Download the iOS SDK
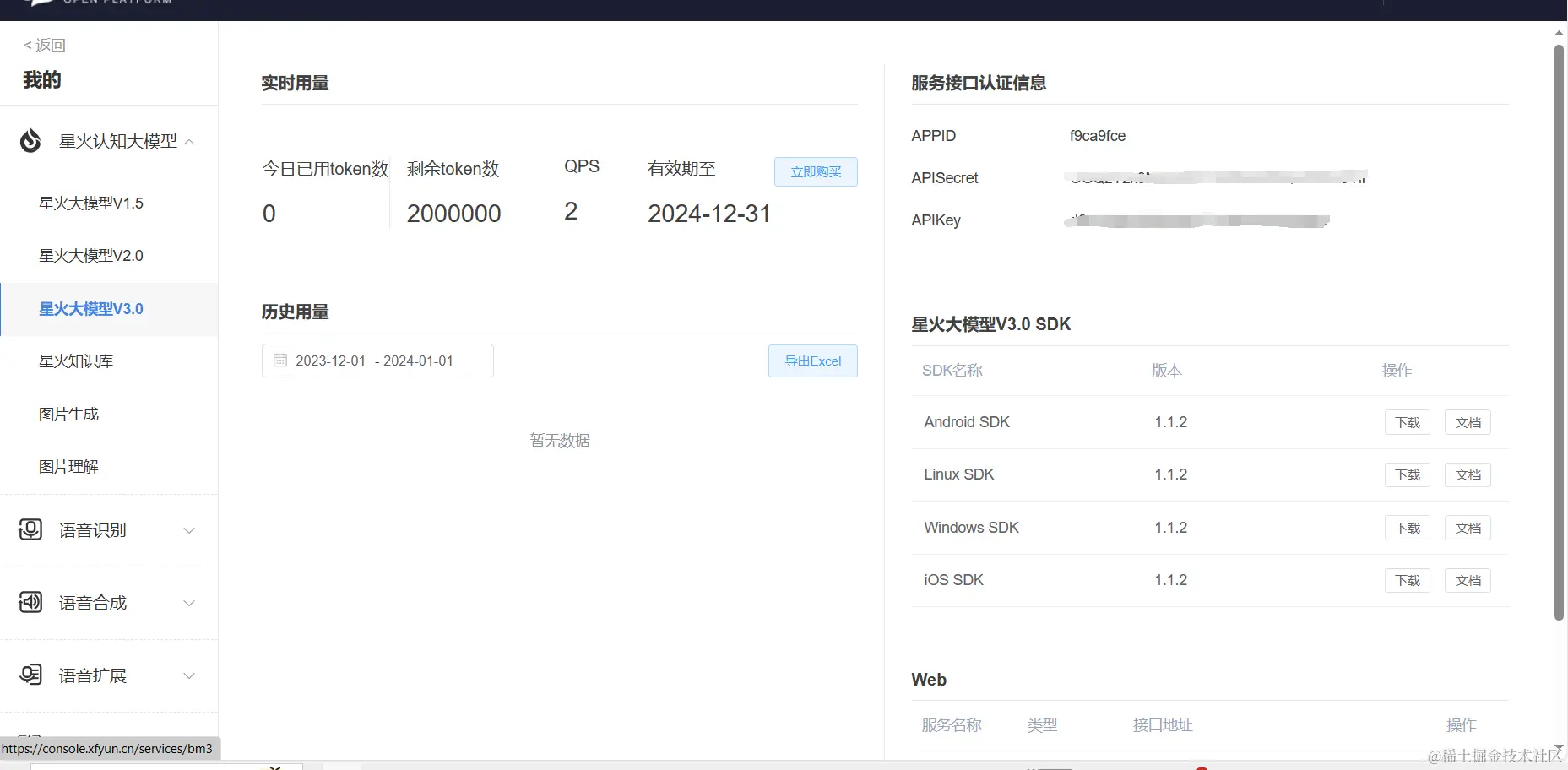Screen dimensions: 1568x770 tap(1408, 580)
